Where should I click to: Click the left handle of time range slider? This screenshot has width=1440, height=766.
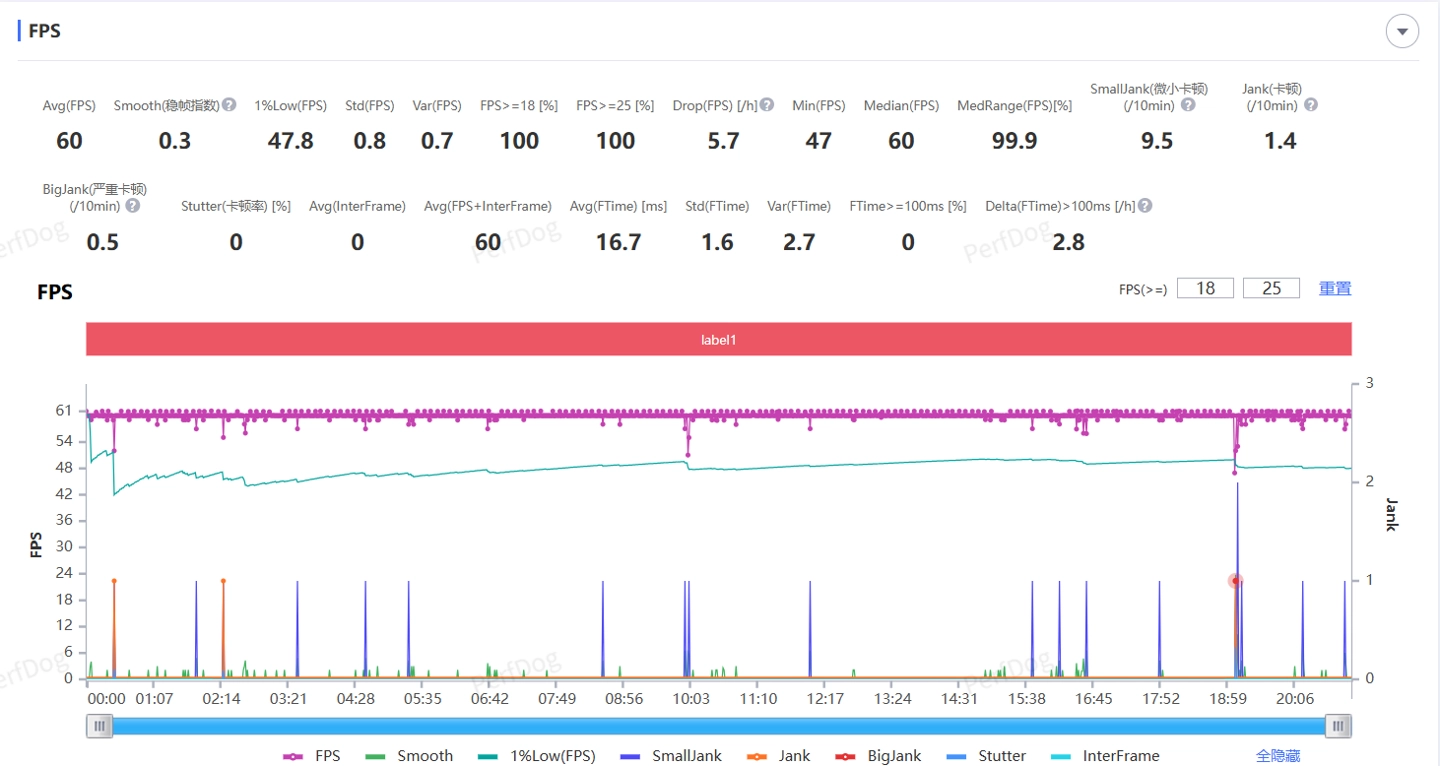99,727
